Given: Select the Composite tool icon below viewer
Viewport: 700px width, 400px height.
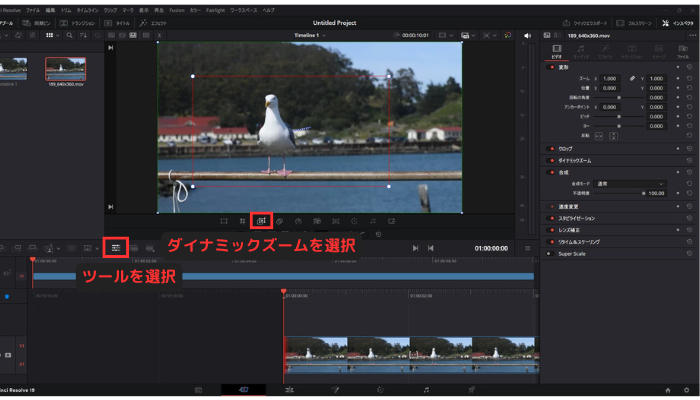Looking at the screenshot, I should tap(279, 221).
